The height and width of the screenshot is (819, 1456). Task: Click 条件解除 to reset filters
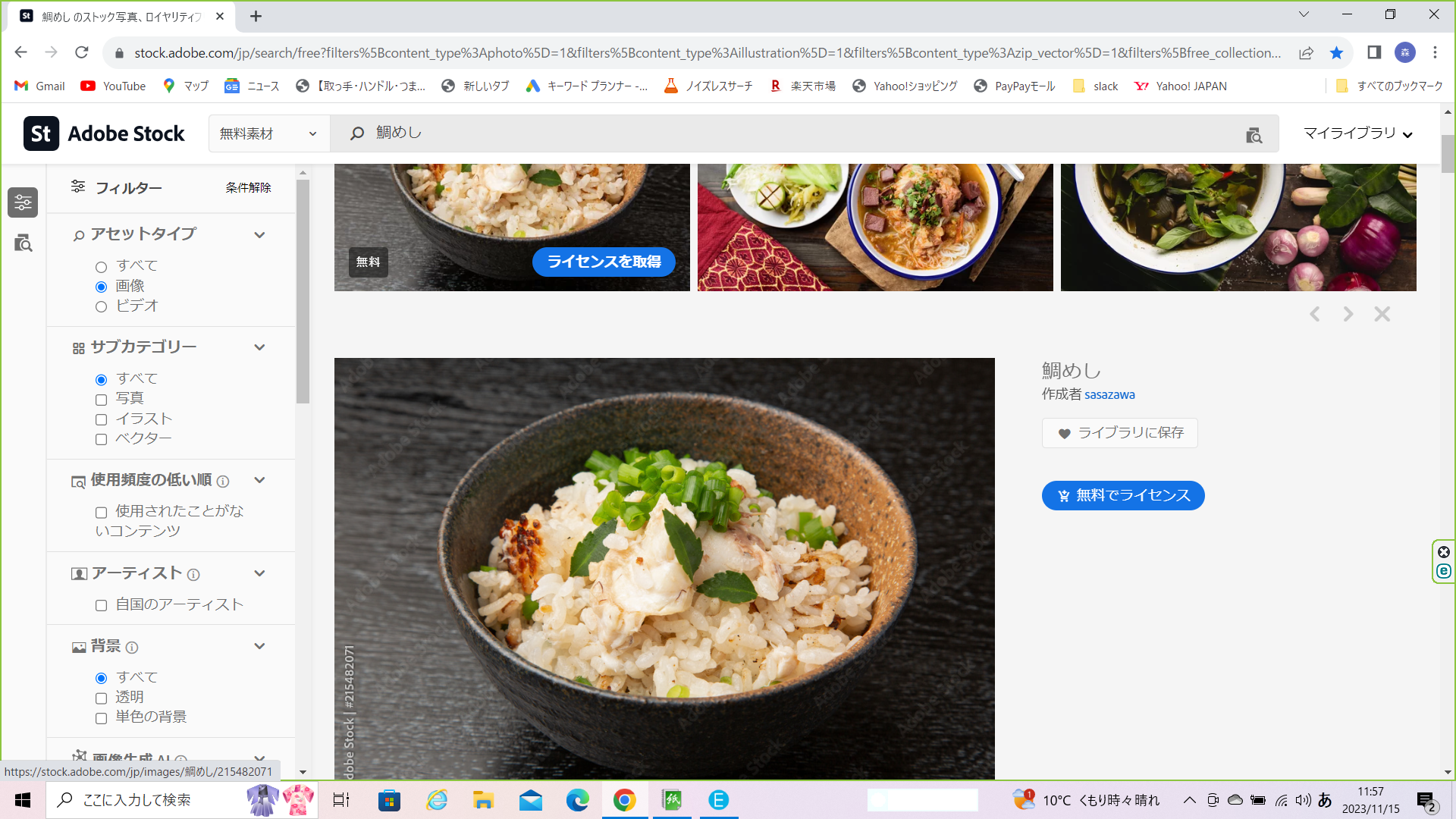tap(248, 187)
